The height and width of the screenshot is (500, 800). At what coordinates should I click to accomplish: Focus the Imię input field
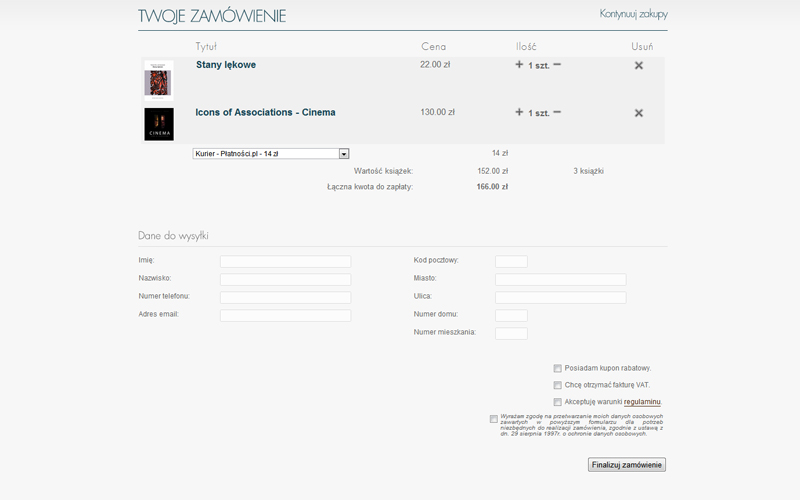[285, 262]
